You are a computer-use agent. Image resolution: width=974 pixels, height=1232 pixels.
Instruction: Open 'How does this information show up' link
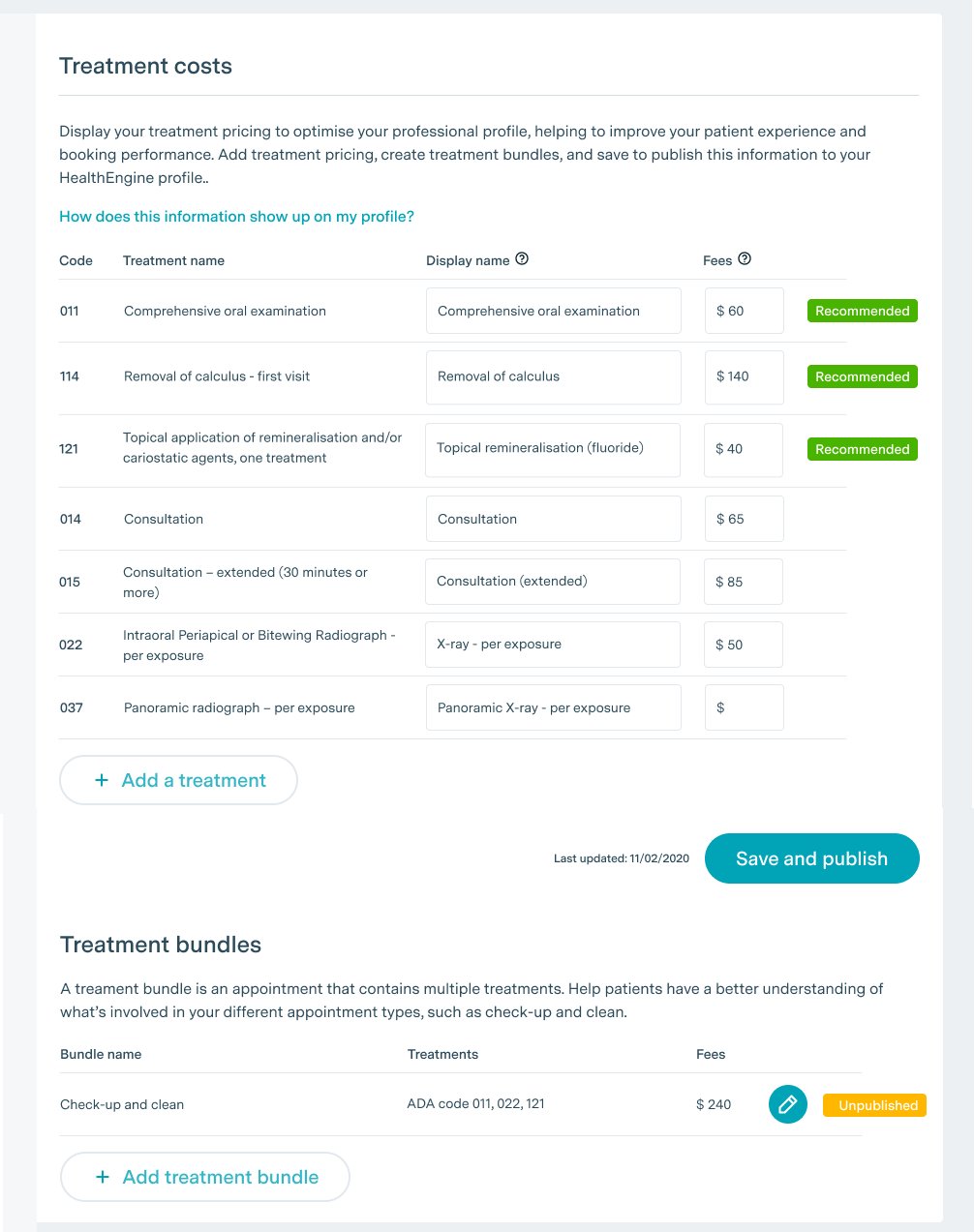click(236, 217)
